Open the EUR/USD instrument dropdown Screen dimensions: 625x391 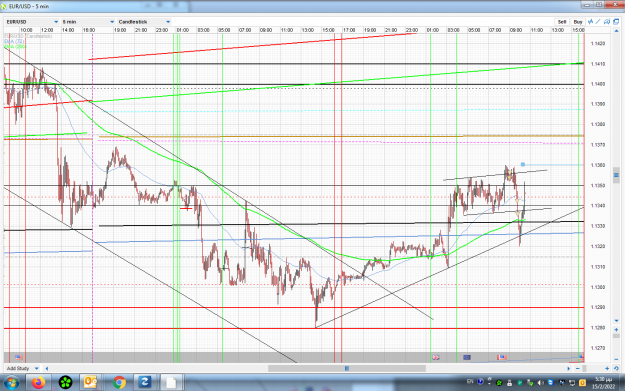pos(32,22)
